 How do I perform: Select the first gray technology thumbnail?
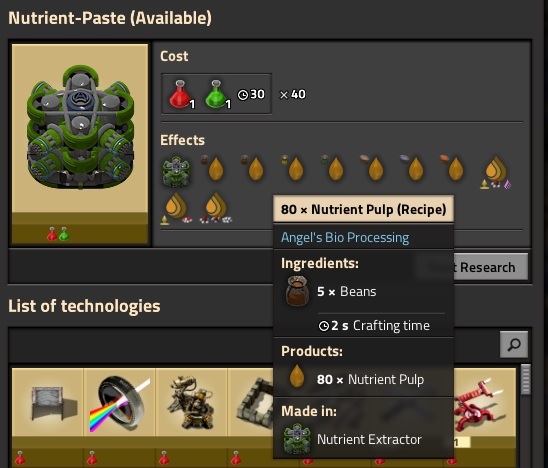tap(48, 403)
